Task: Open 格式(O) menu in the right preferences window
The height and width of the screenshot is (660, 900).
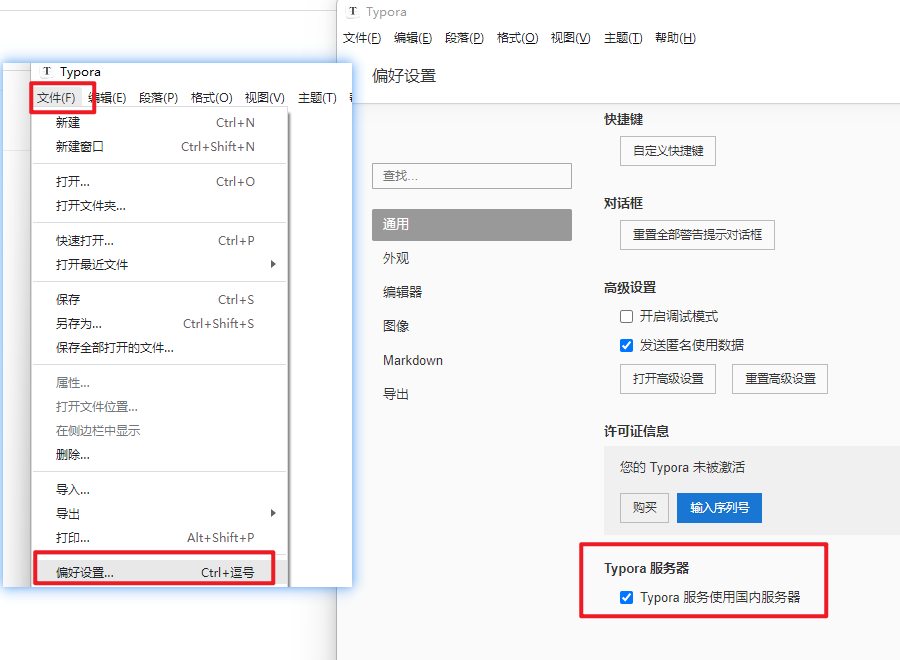Action: point(517,38)
